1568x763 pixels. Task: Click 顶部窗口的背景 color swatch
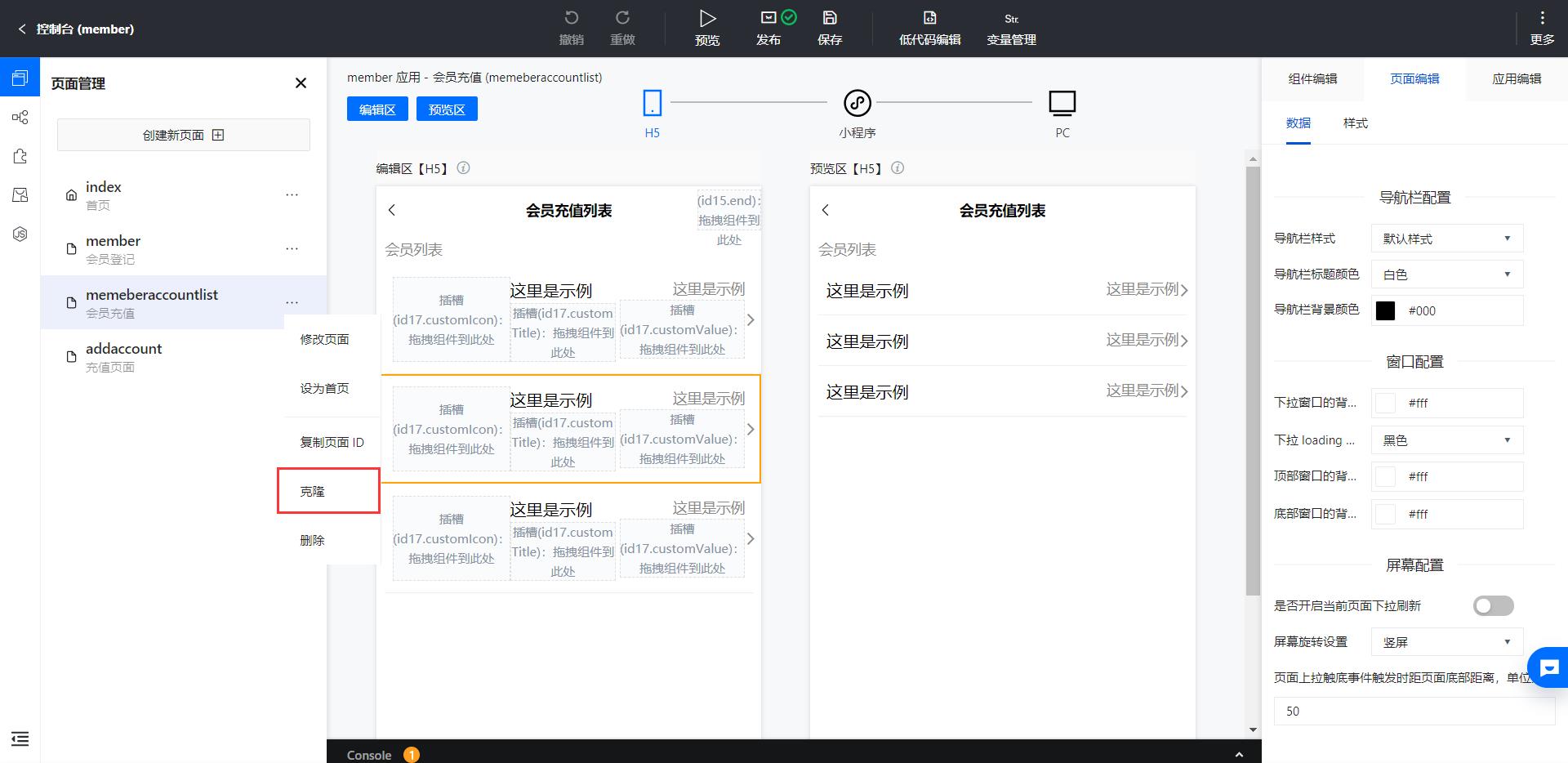pyautogui.click(x=1385, y=476)
